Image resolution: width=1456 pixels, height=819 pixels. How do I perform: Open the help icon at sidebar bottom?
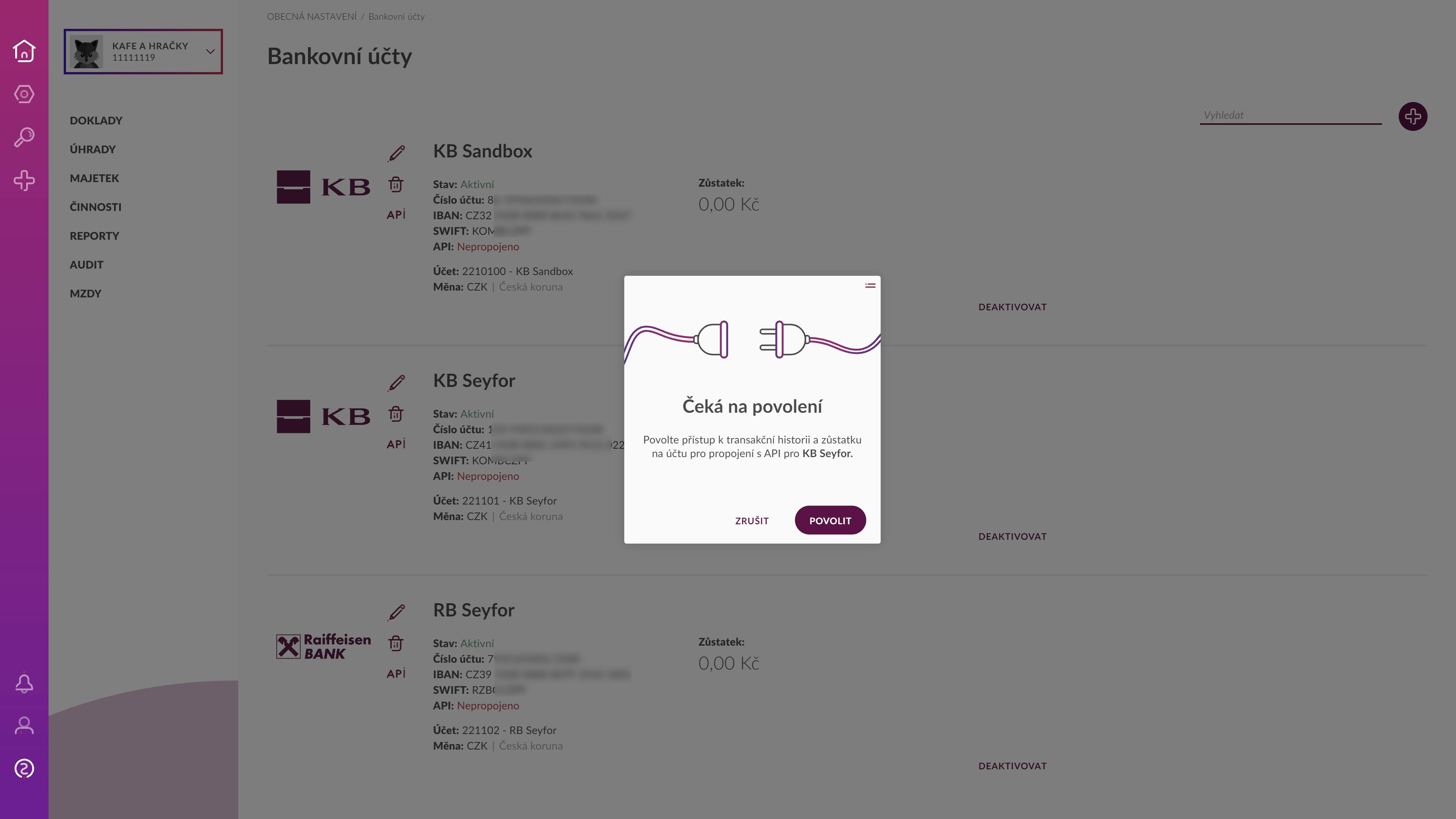24,769
